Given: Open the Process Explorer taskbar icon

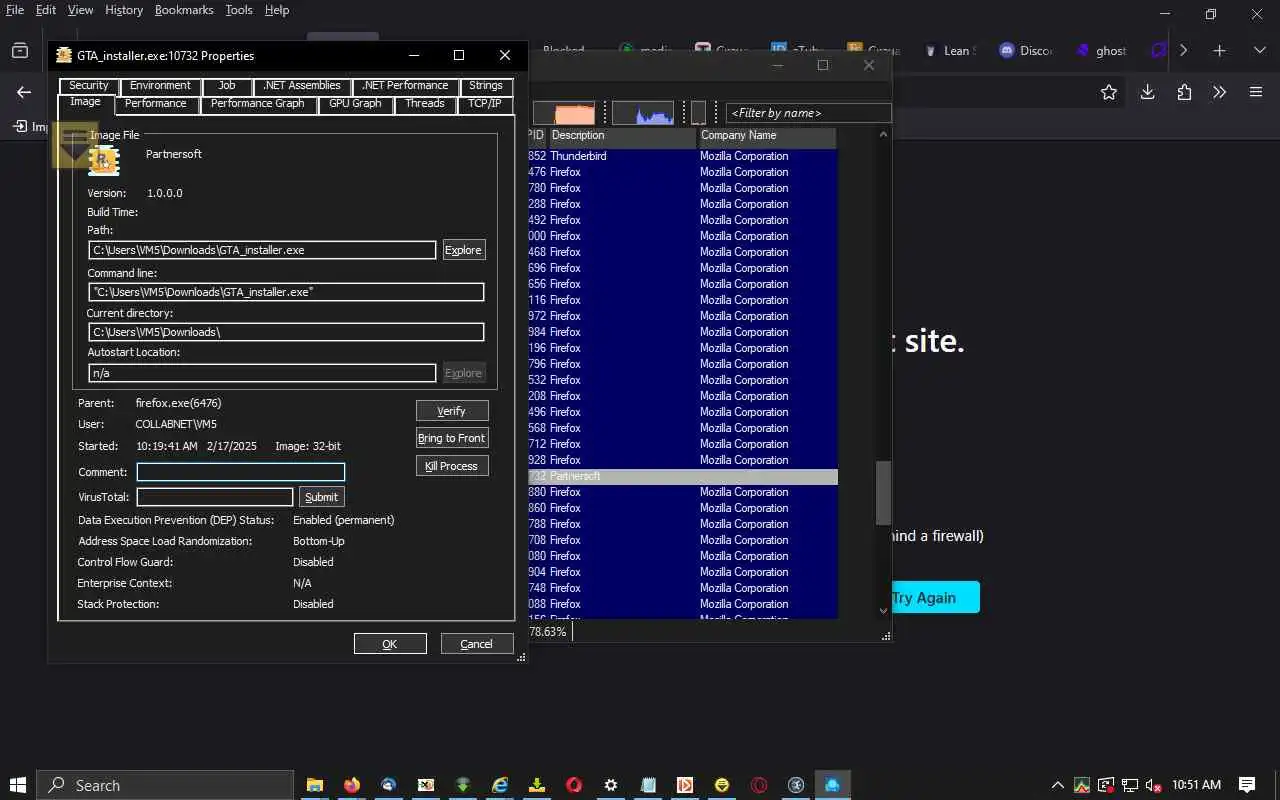Looking at the screenshot, I should pos(832,785).
